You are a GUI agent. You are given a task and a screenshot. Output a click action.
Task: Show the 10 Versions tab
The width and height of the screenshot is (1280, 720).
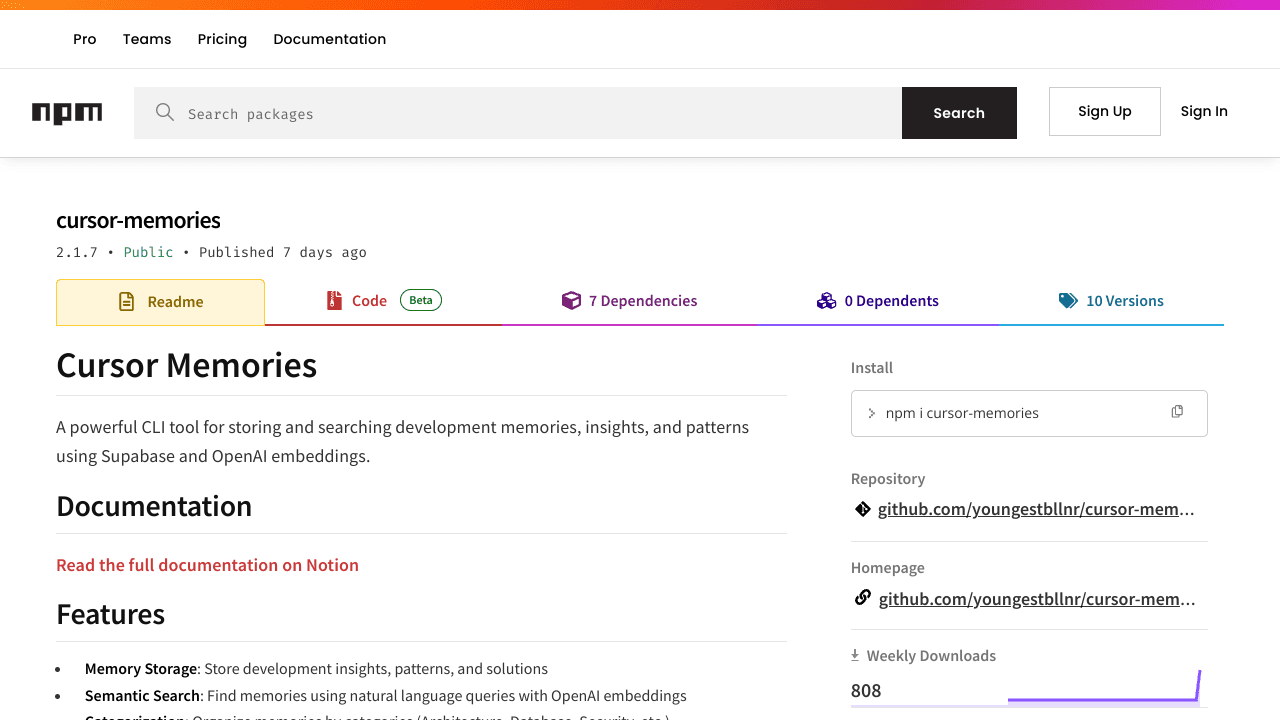pyautogui.click(x=1111, y=301)
